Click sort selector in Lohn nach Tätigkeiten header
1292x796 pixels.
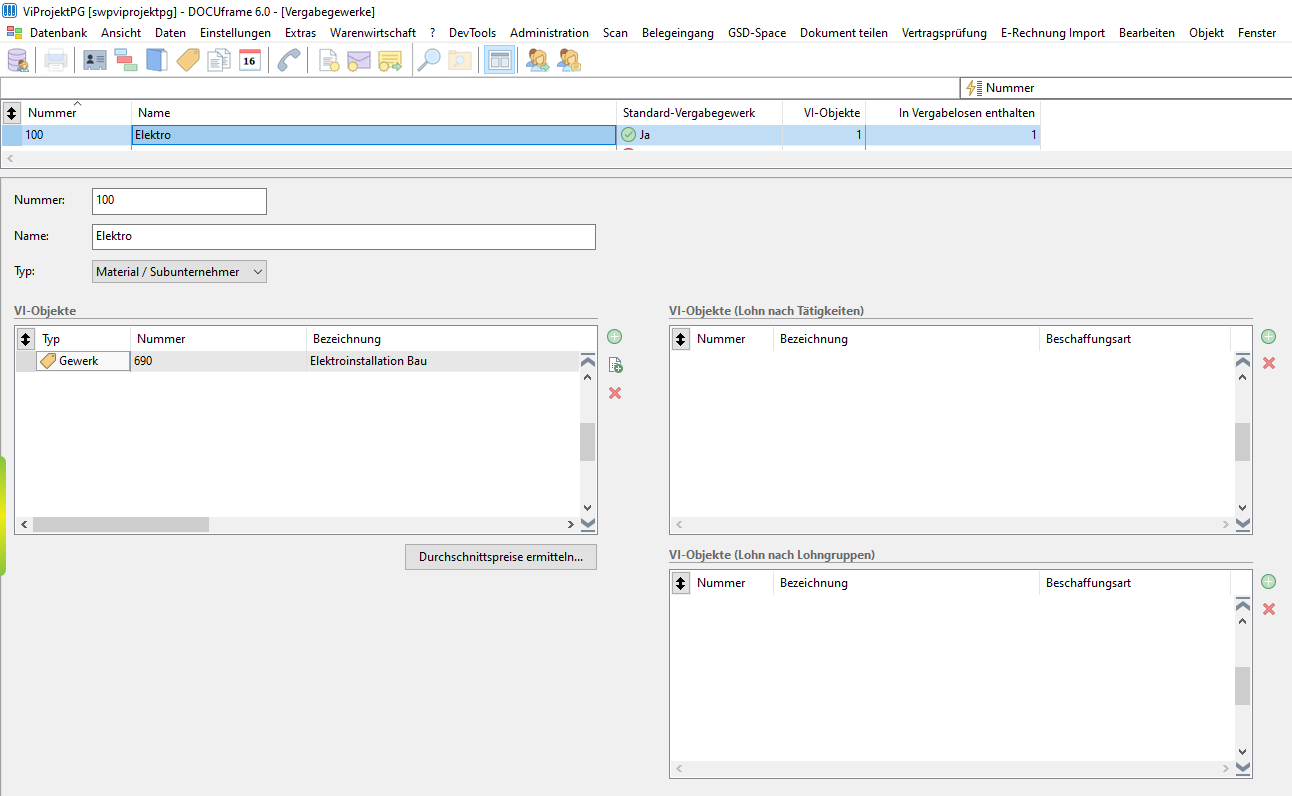[681, 339]
